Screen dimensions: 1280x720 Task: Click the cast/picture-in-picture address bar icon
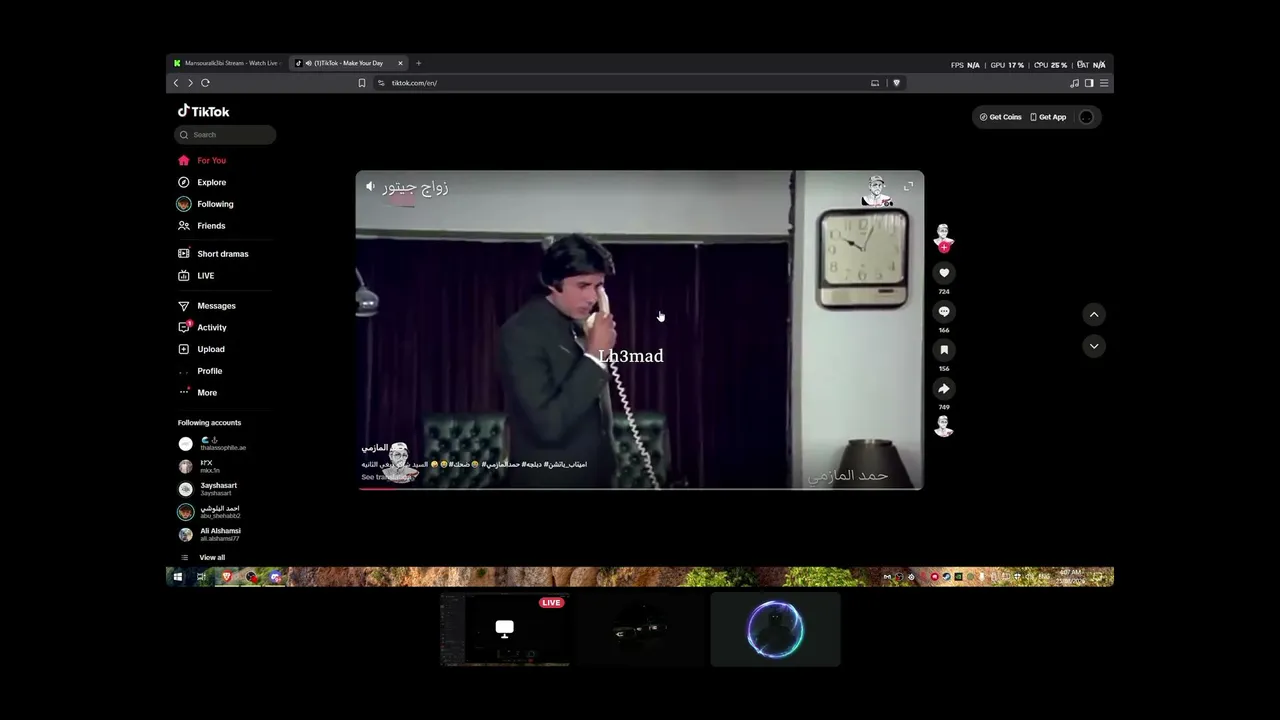pos(875,83)
